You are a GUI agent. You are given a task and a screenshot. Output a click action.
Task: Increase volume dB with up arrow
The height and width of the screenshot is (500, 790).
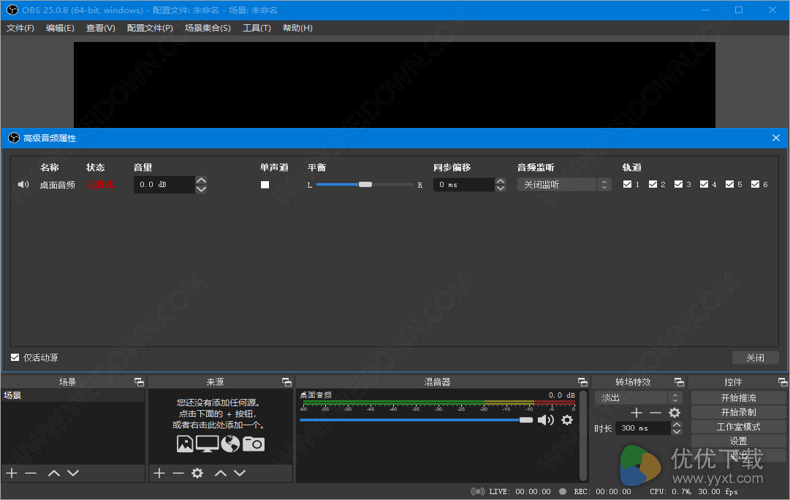point(201,180)
